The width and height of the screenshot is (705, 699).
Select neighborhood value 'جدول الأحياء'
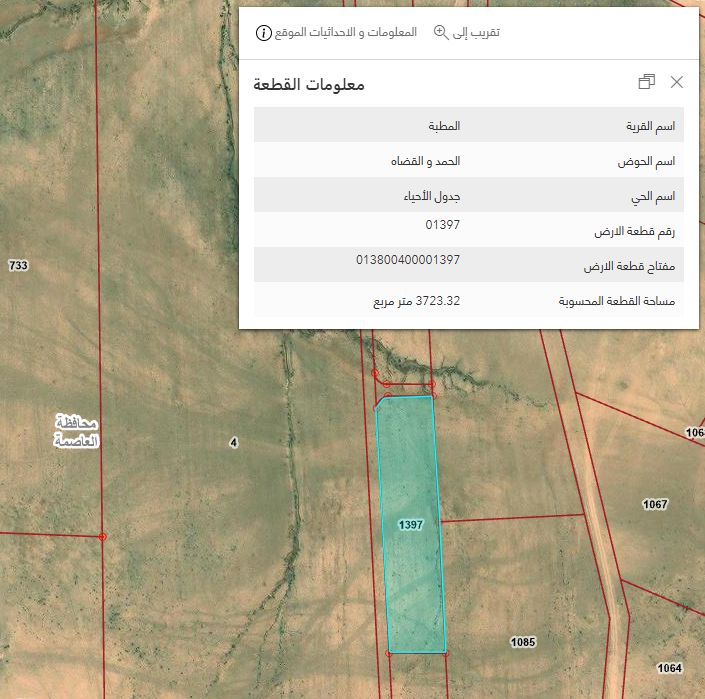432,196
